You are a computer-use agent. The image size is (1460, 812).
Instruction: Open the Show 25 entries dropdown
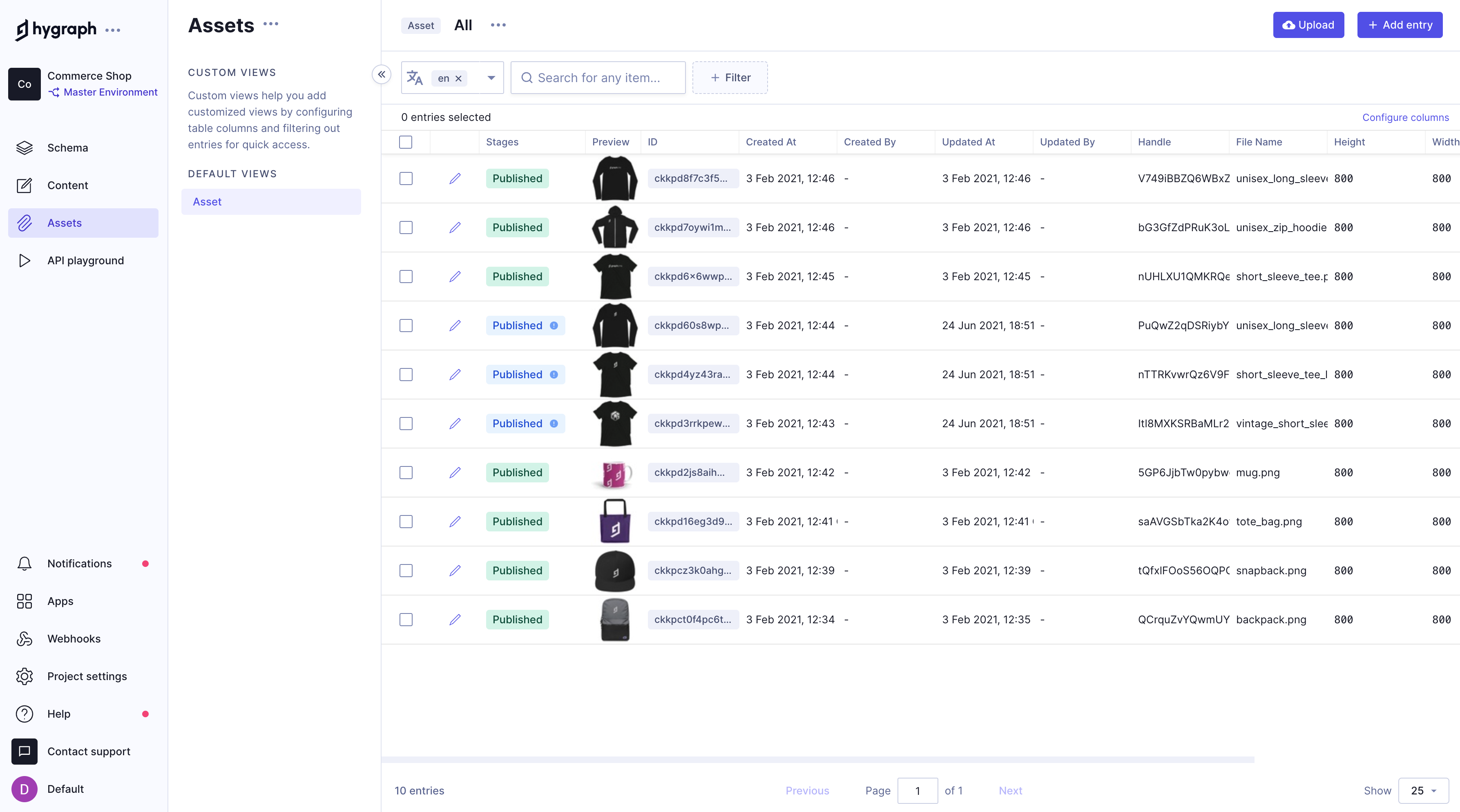pos(1422,790)
